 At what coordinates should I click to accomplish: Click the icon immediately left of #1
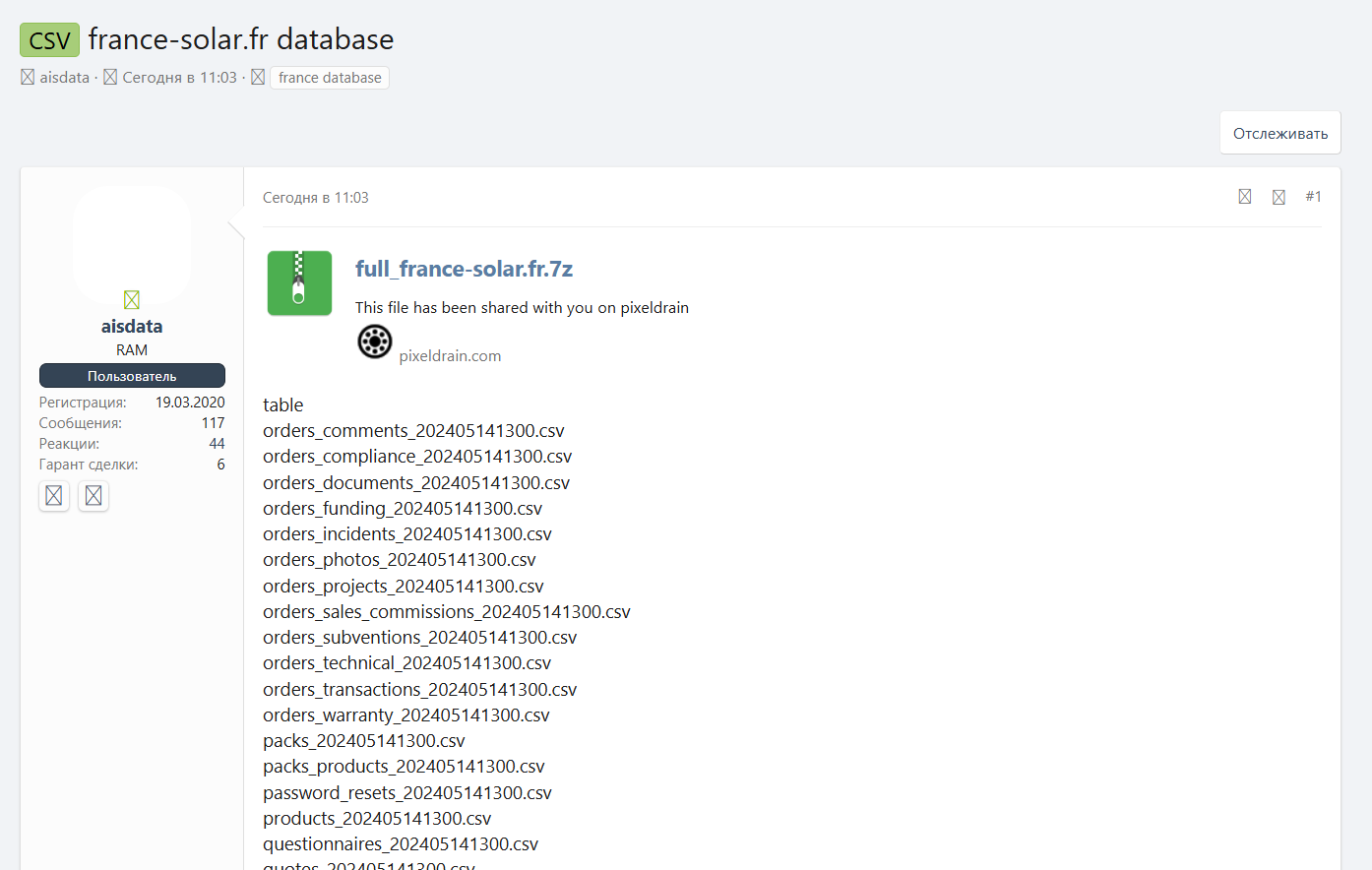coord(1278,197)
